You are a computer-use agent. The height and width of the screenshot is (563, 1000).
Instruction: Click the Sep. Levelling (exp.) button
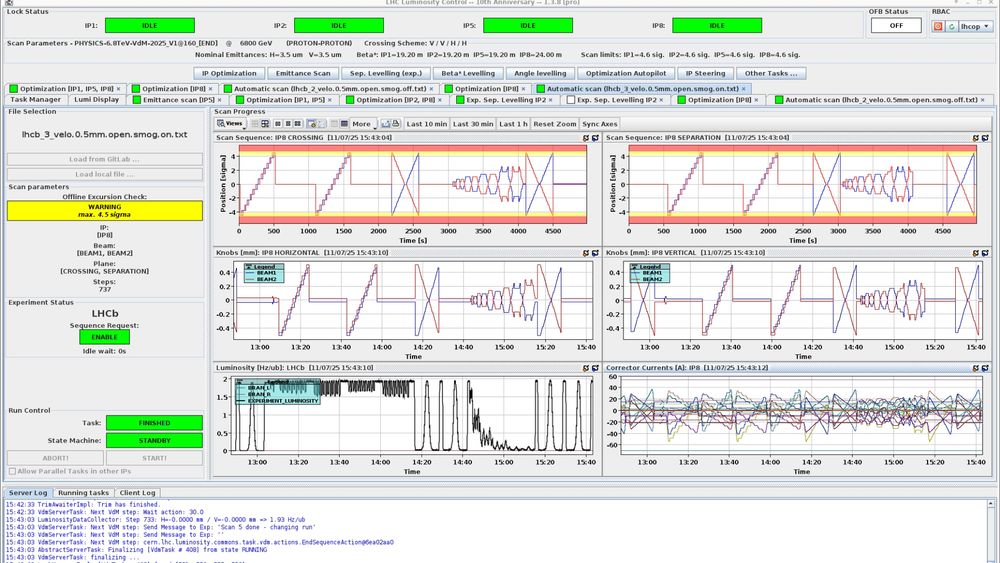click(x=386, y=73)
